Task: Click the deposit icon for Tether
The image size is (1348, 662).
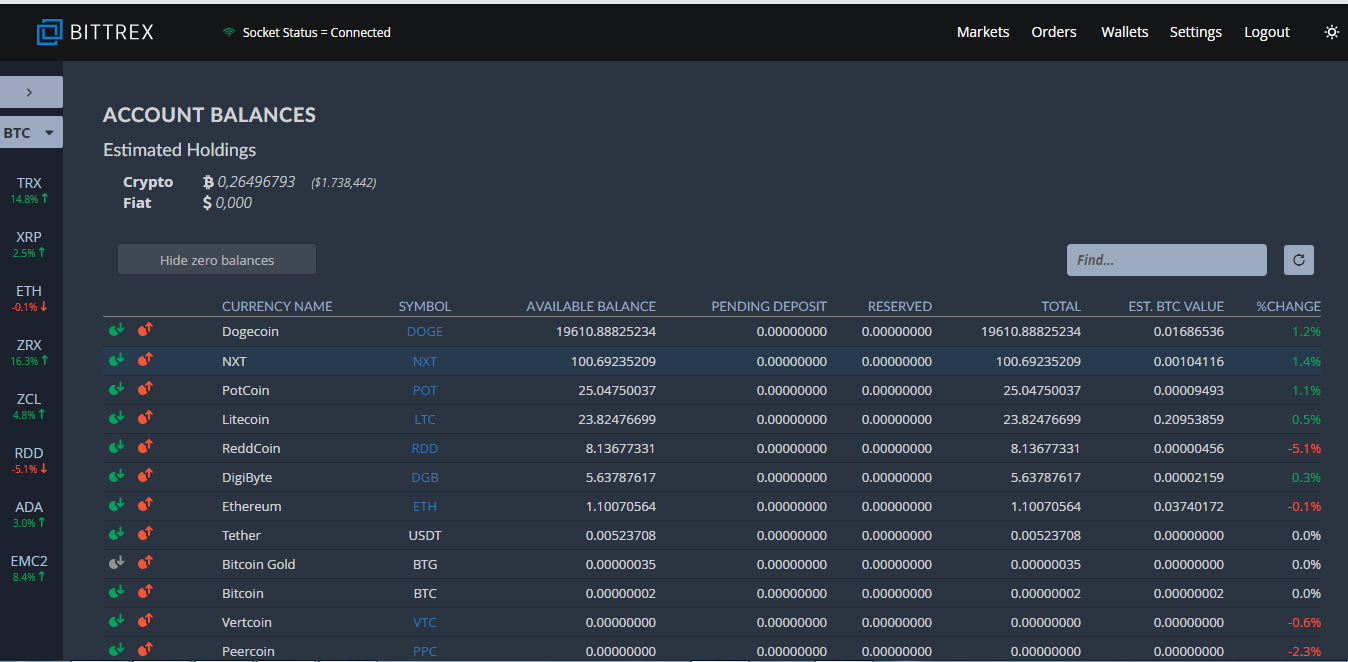Action: 117,533
